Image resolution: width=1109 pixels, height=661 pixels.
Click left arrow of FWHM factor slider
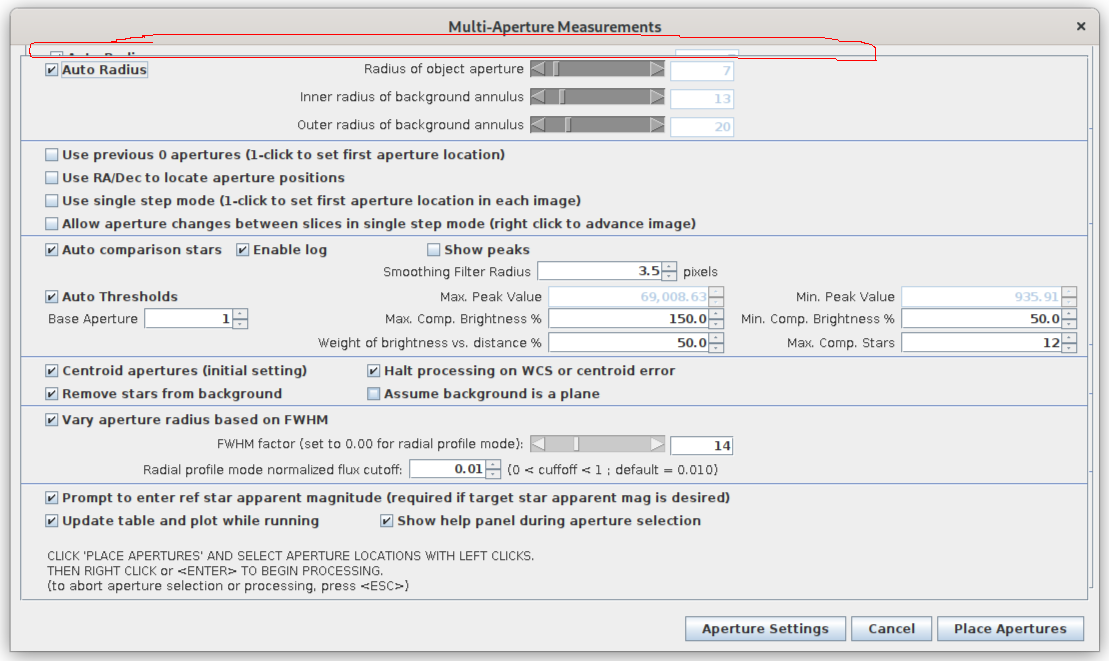[537, 444]
